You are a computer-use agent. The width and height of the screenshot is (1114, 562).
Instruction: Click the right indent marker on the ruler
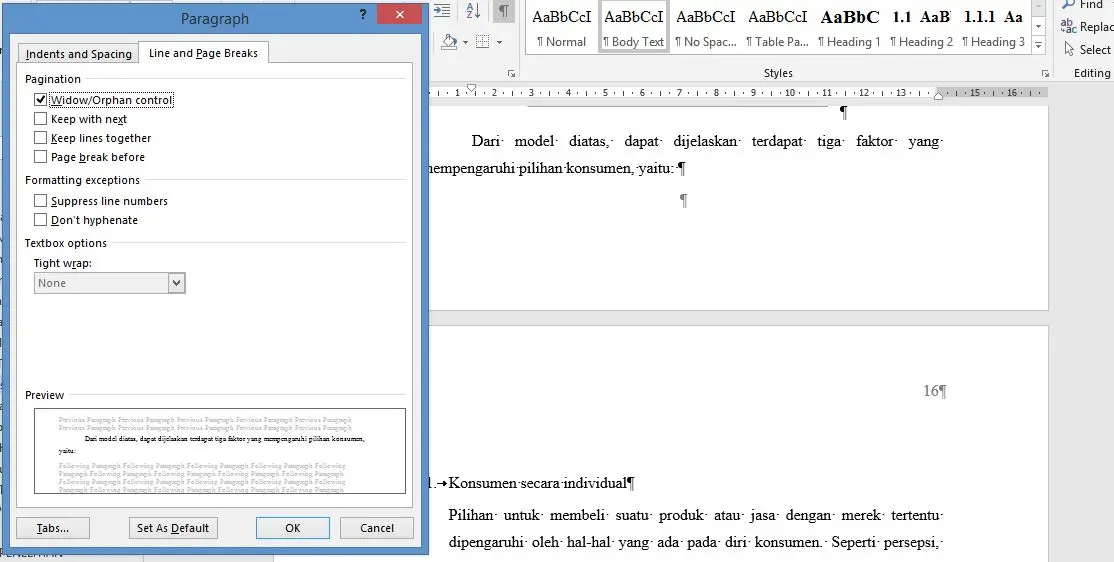coord(938,95)
